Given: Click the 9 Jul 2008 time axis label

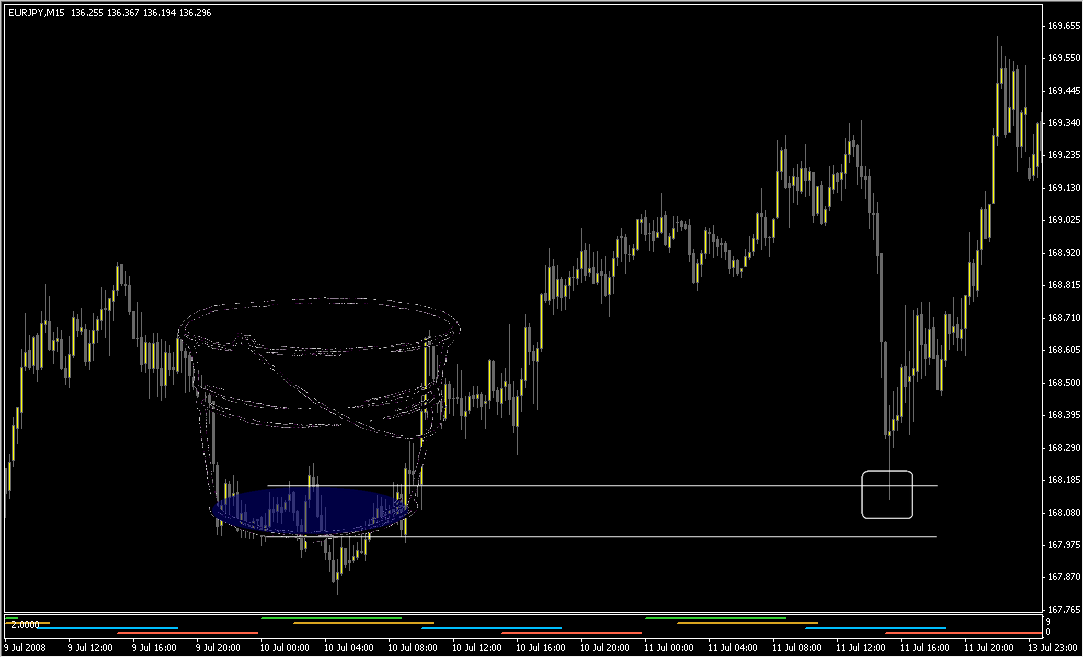Looking at the screenshot, I should pyautogui.click(x=24, y=647).
